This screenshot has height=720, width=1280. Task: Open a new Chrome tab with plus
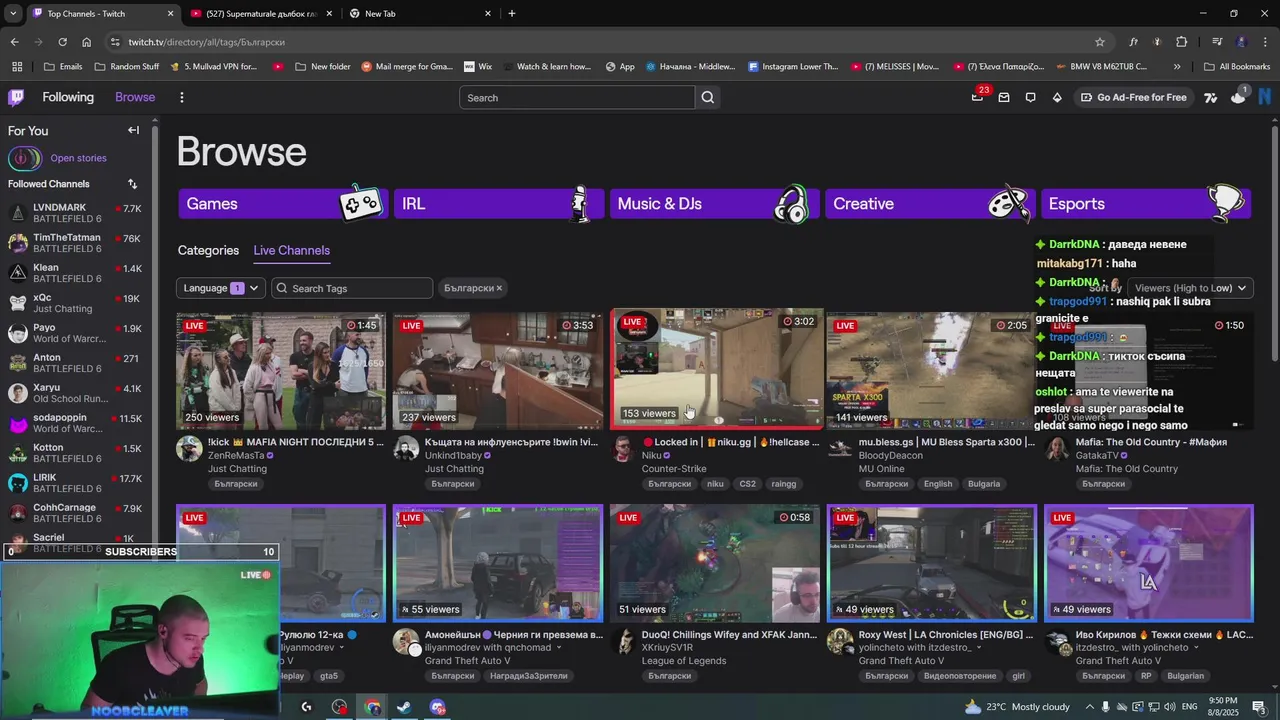click(x=512, y=13)
